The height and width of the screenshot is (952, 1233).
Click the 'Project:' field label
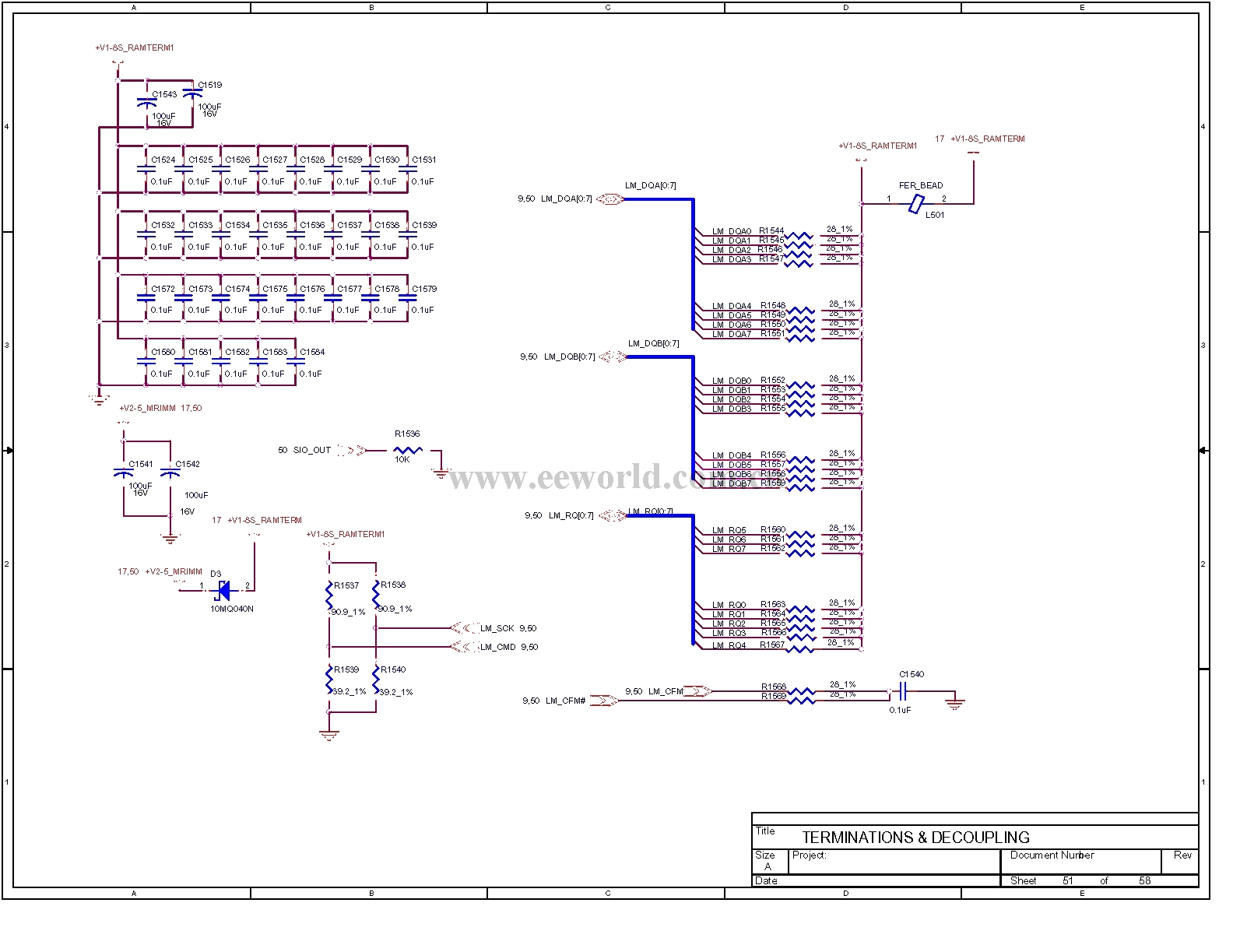[x=809, y=855]
